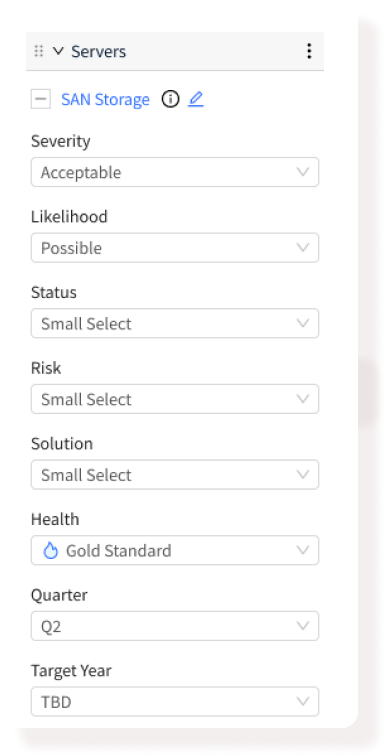
Task: Click the flame icon in the Health field
Action: click(50, 550)
